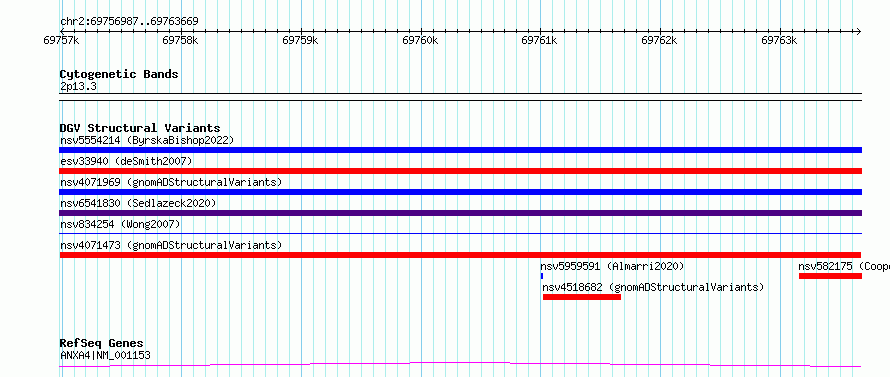This screenshot has width=890, height=377.
Task: Click the red bar under esv33940
Action: [460, 171]
